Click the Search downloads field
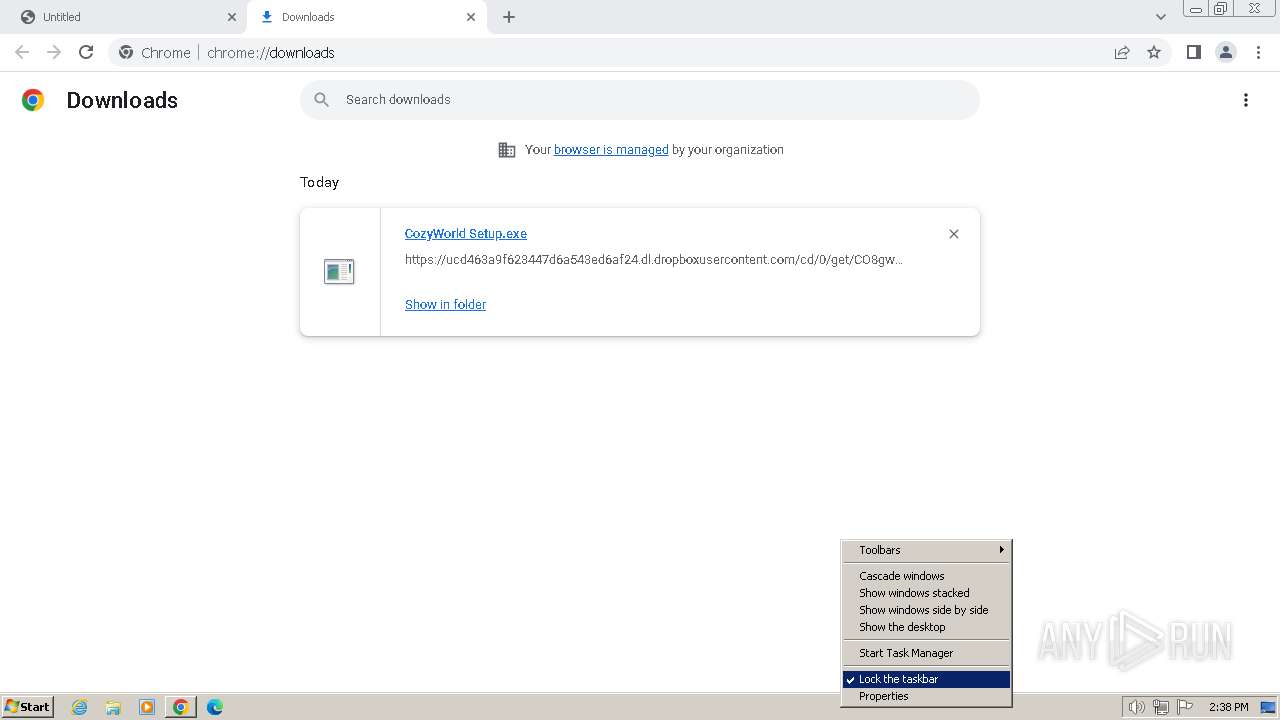The width and height of the screenshot is (1280, 720). tap(640, 100)
